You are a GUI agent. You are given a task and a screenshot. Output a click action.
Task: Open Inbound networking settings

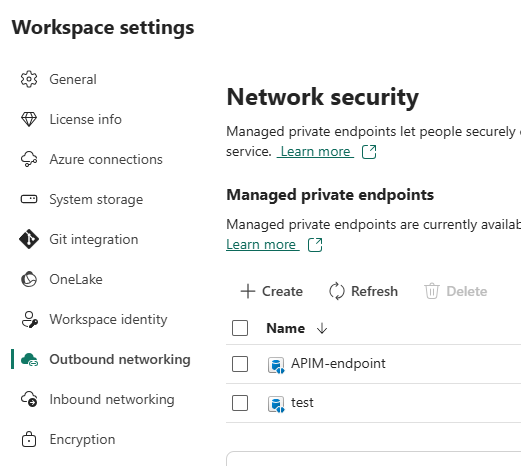(112, 399)
